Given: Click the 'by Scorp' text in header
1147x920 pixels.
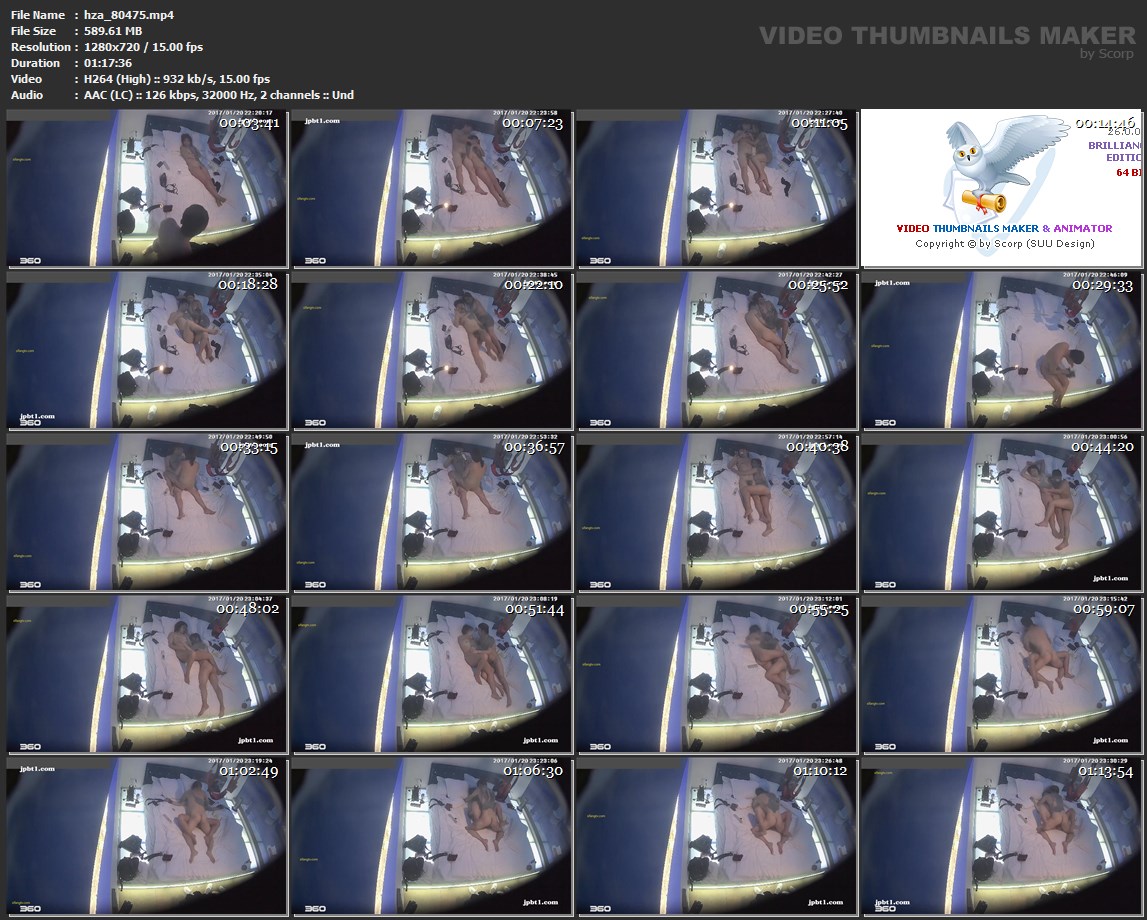Looking at the screenshot, I should click(x=1107, y=54).
